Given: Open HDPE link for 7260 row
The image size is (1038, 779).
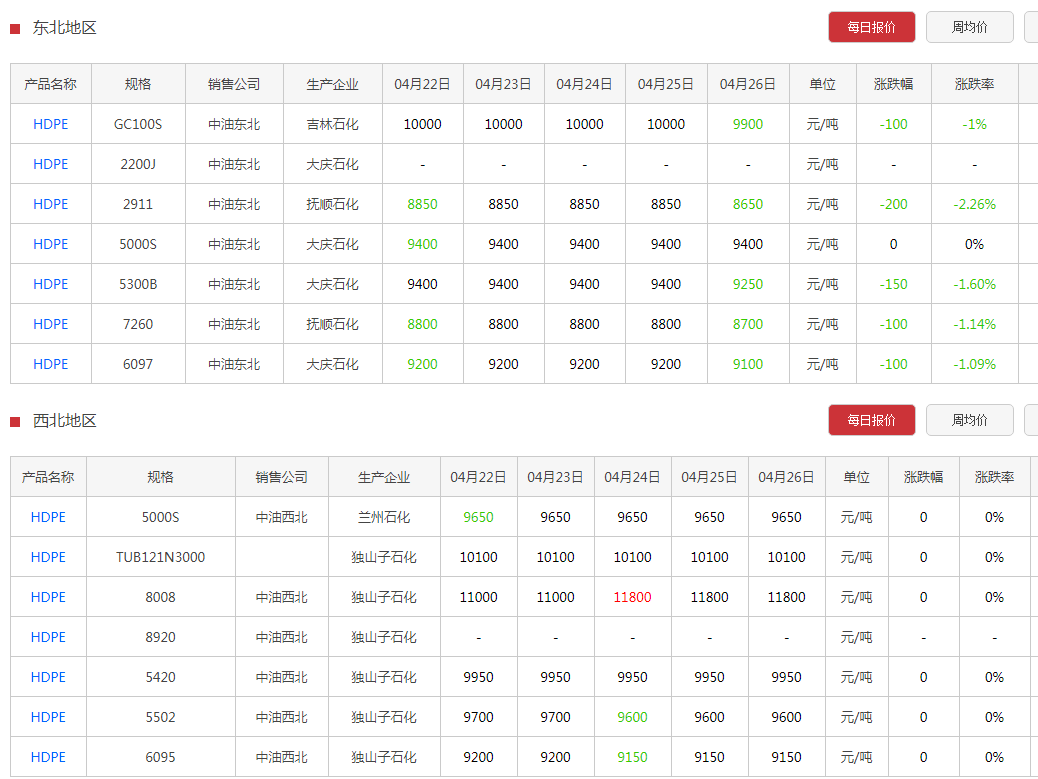Looking at the screenshot, I should tap(50, 324).
